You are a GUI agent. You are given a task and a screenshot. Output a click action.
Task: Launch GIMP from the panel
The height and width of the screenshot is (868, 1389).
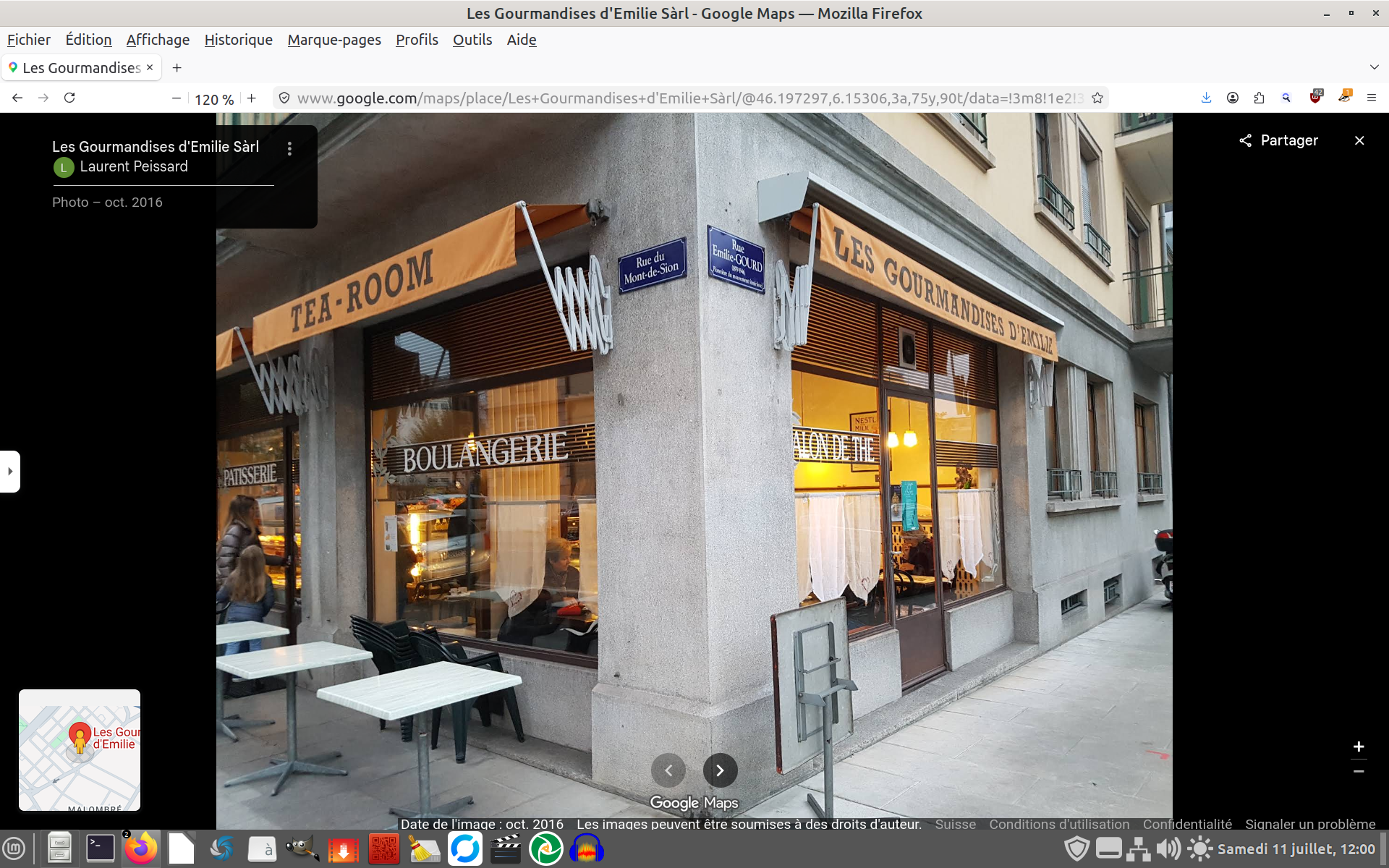[x=302, y=848]
